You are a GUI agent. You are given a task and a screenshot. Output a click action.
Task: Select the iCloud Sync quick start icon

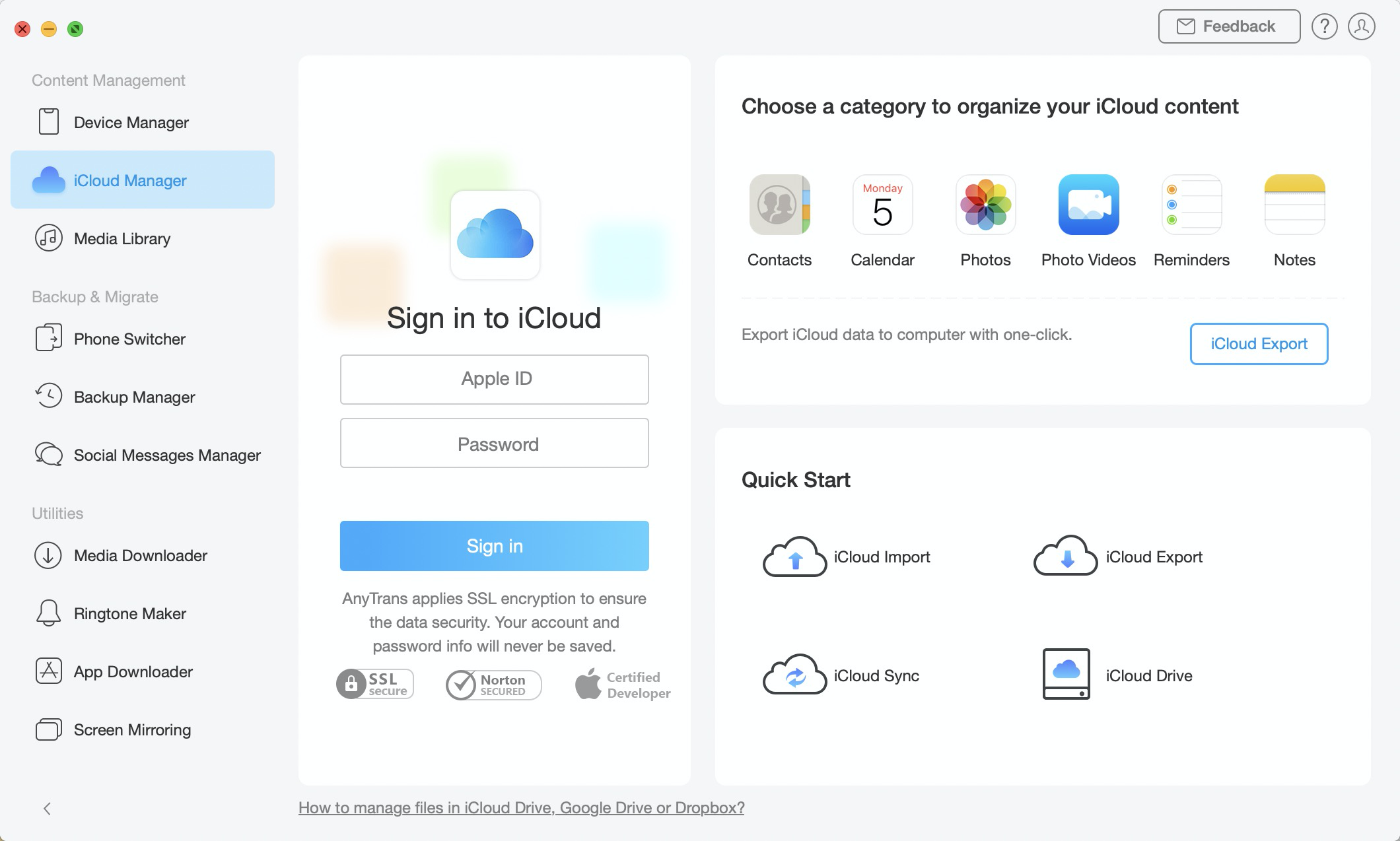point(795,675)
